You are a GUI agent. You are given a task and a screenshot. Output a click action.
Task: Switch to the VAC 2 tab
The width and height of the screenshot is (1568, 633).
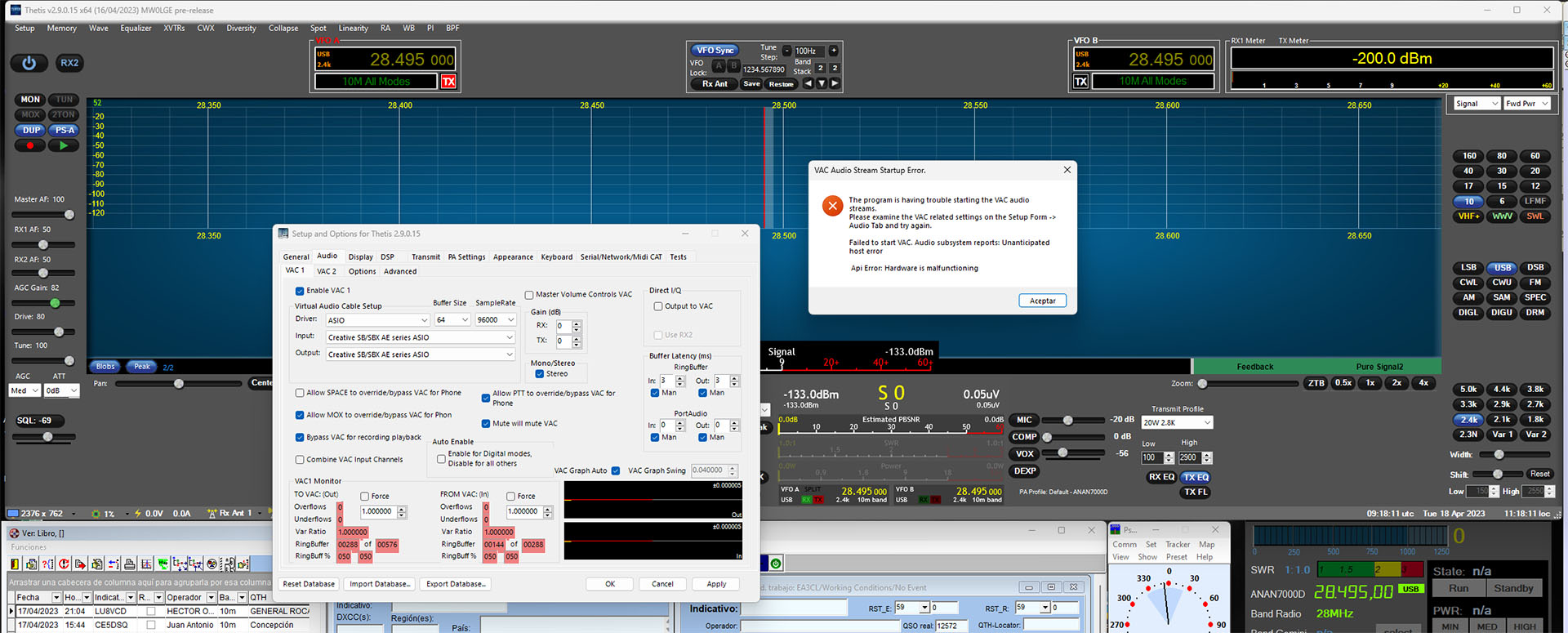327,271
